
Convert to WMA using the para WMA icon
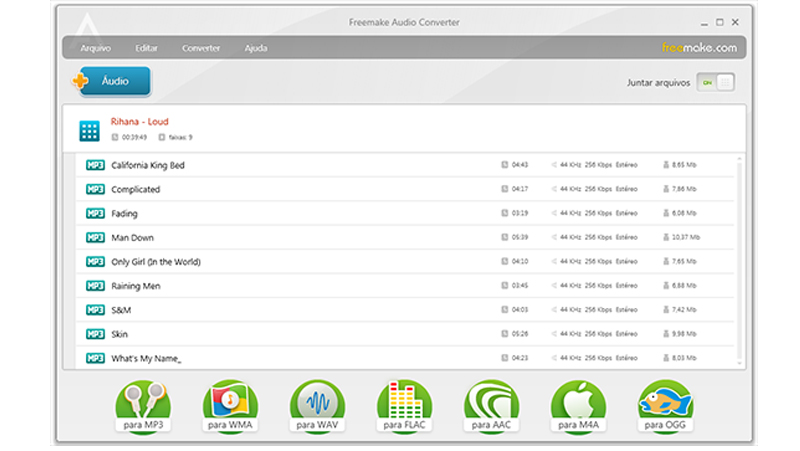pos(230,407)
